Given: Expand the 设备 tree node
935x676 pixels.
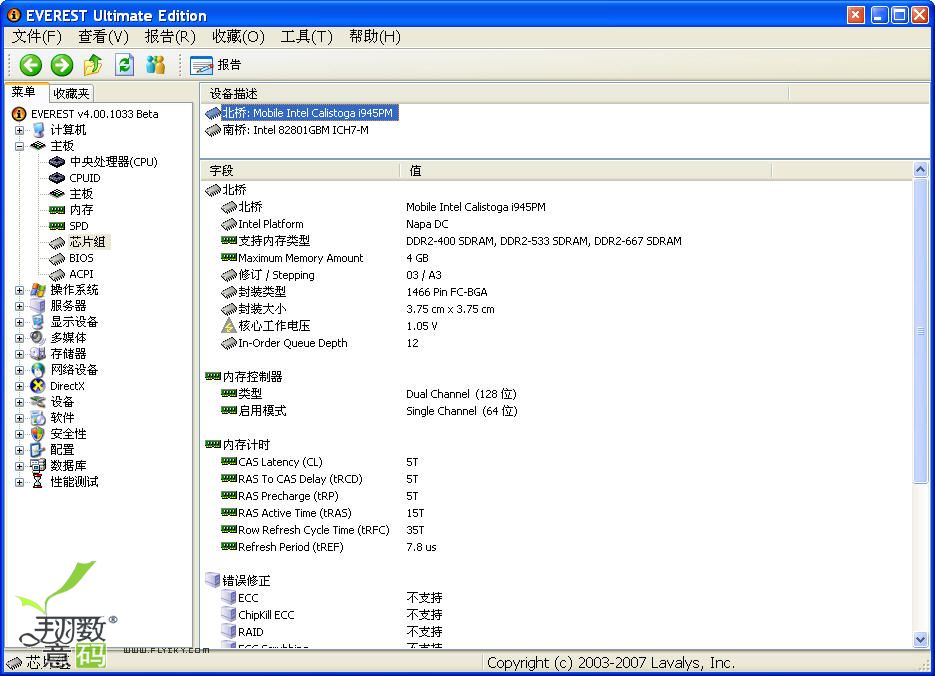Looking at the screenshot, I should 20,402.
